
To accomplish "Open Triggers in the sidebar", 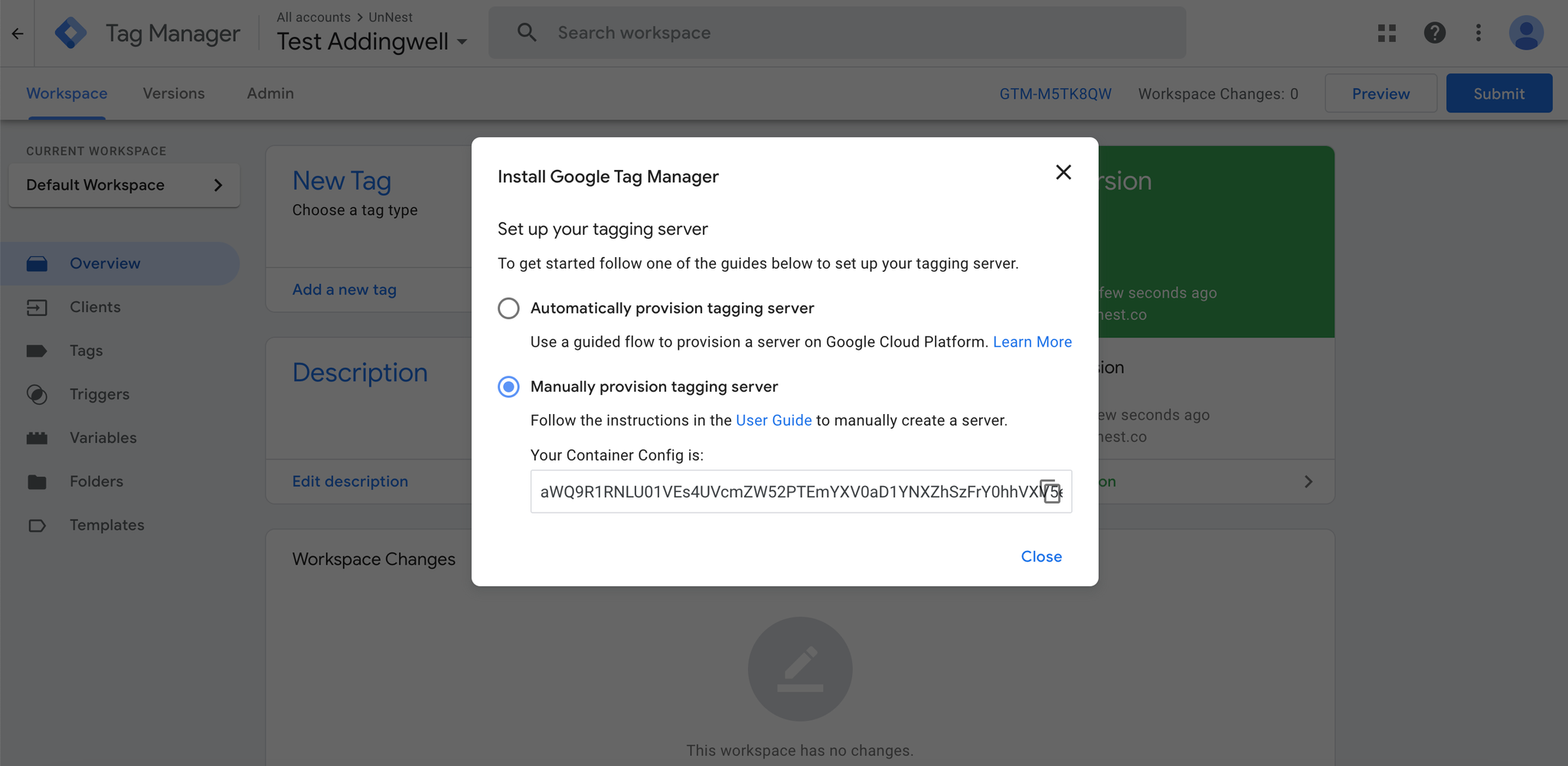I will point(100,394).
